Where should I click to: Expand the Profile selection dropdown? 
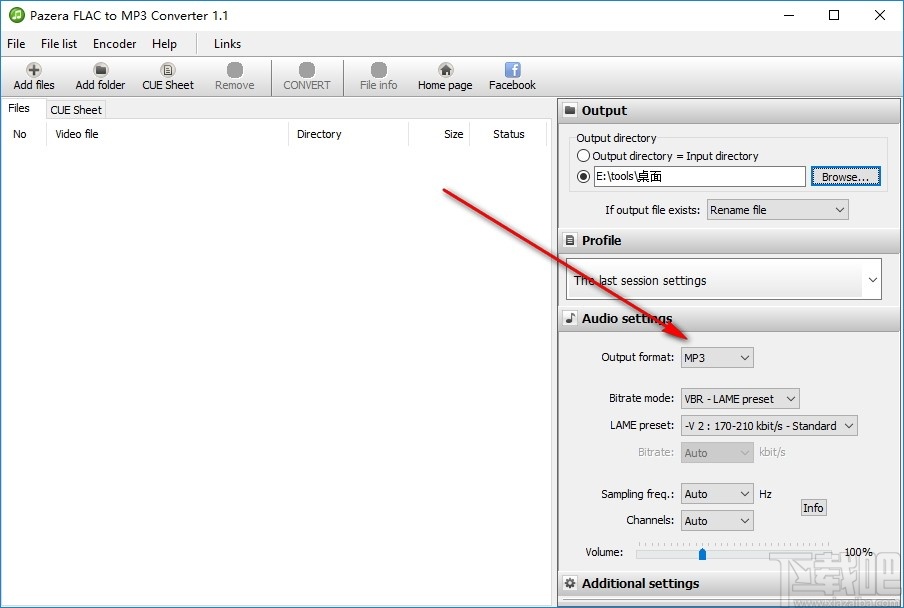point(871,279)
